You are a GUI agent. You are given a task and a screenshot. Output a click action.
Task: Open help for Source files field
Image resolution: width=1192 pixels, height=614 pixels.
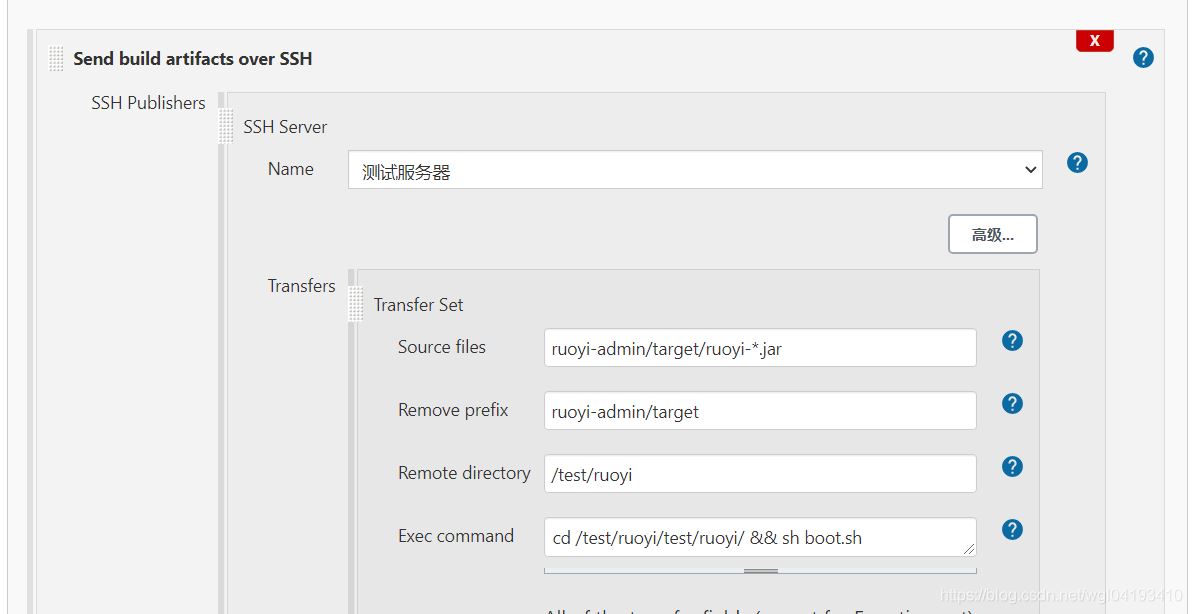pyautogui.click(x=1012, y=340)
